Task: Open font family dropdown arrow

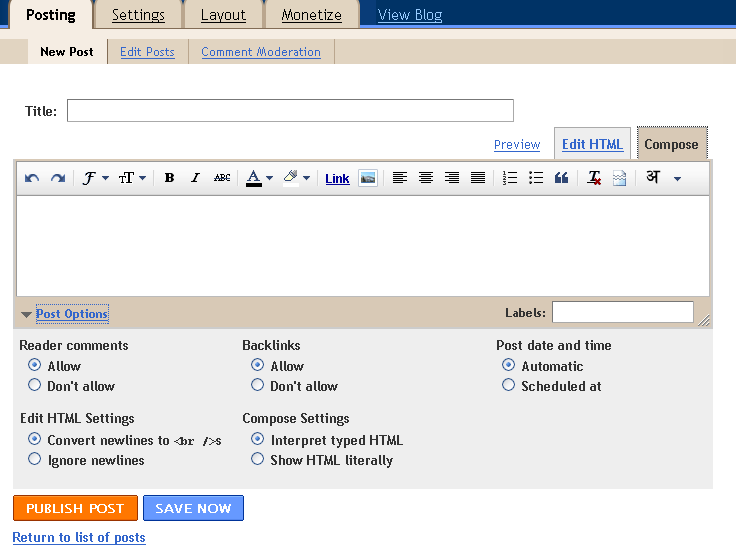Action: [106, 178]
